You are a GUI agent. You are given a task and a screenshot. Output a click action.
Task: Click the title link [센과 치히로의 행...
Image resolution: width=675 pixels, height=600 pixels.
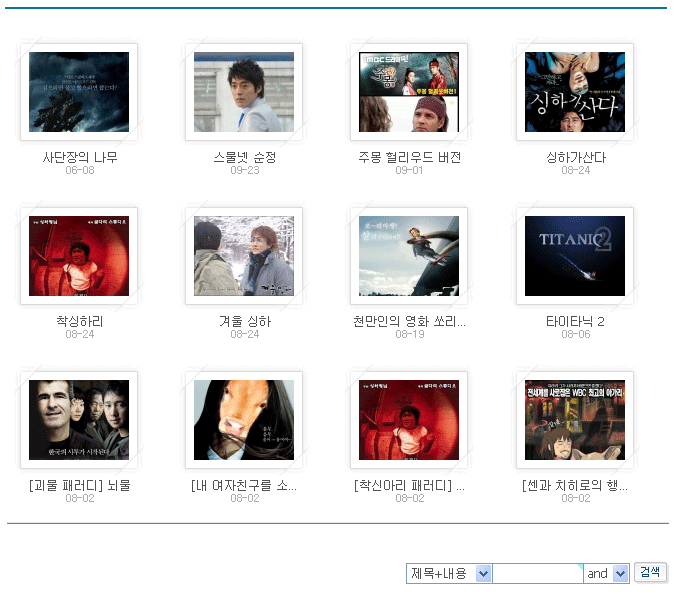575,485
